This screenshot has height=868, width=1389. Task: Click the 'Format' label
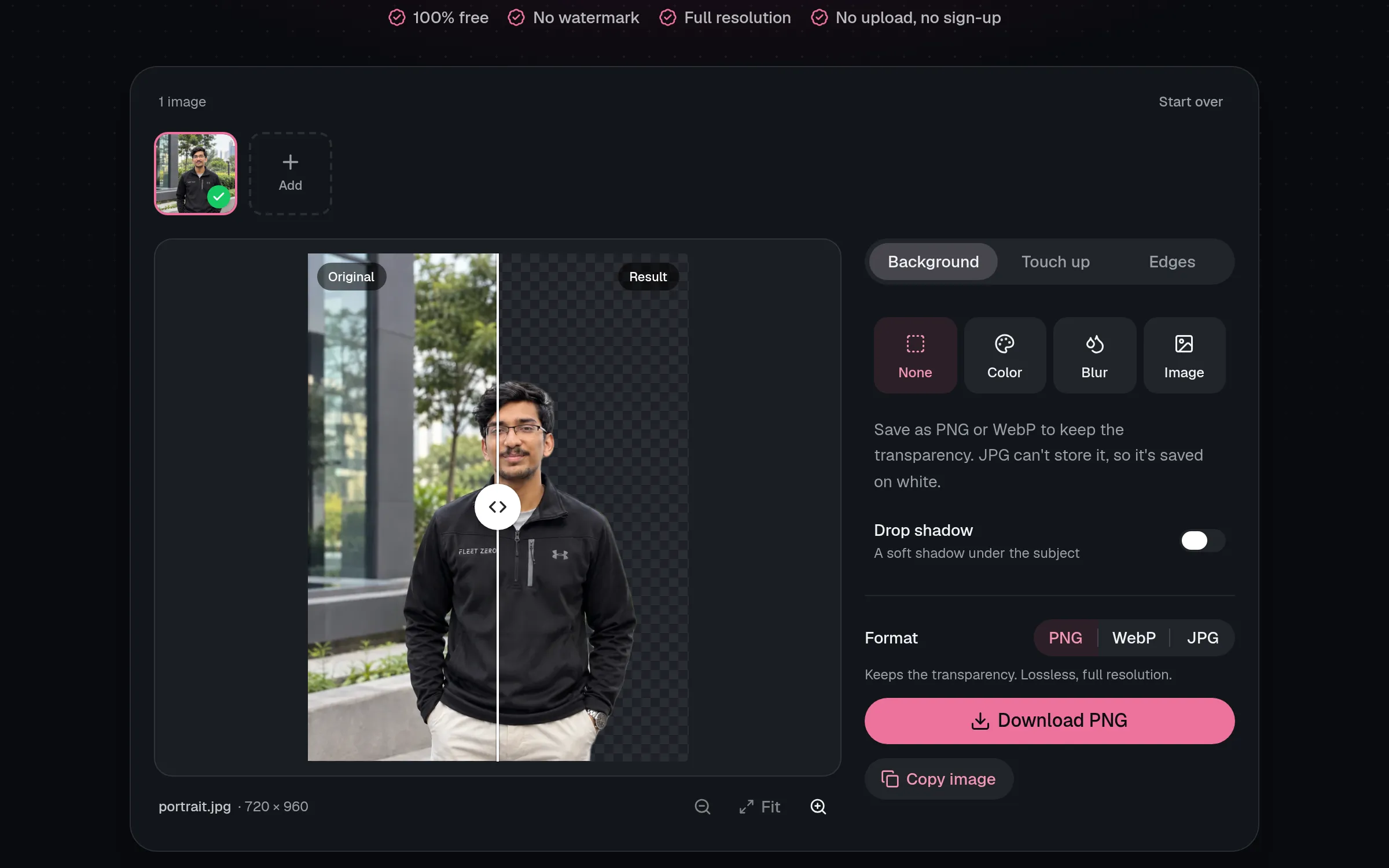tap(891, 638)
